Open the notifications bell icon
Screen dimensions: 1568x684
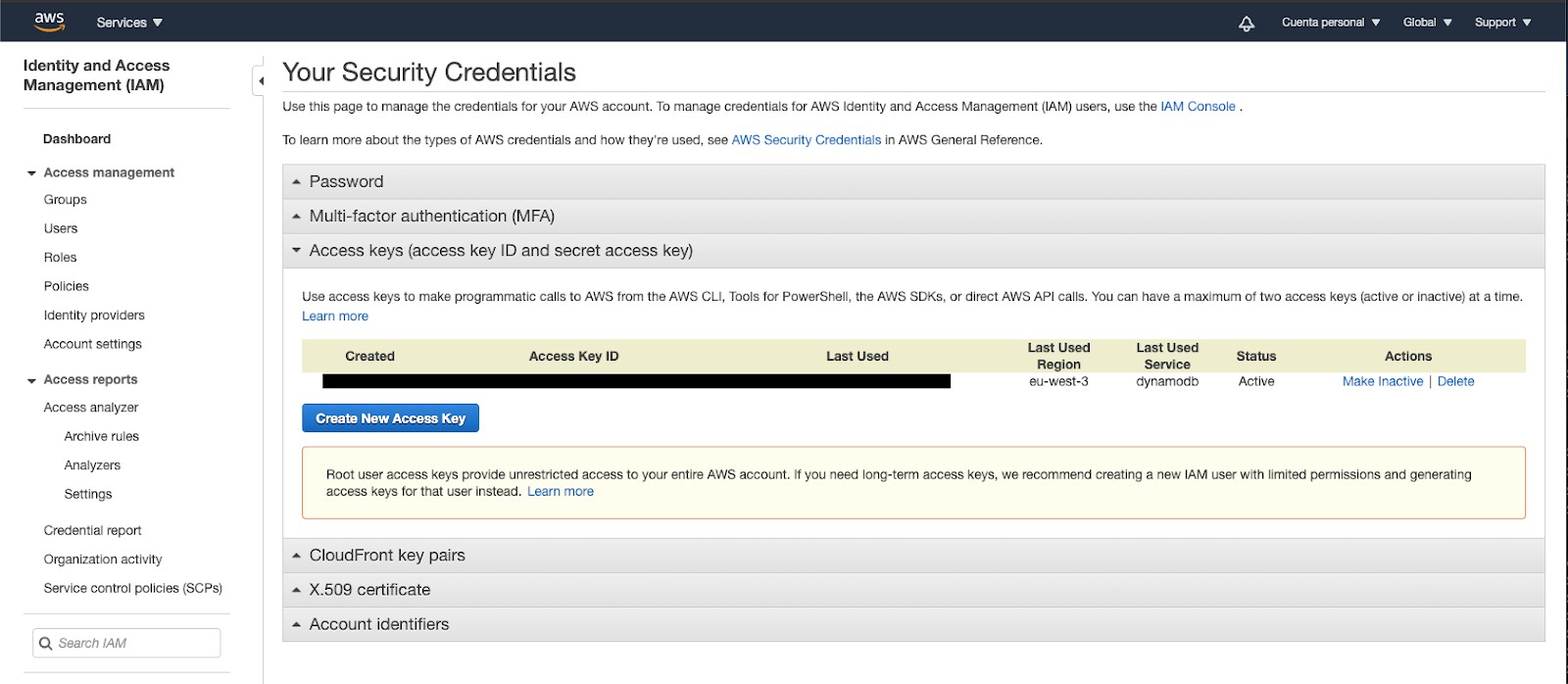tap(1247, 23)
